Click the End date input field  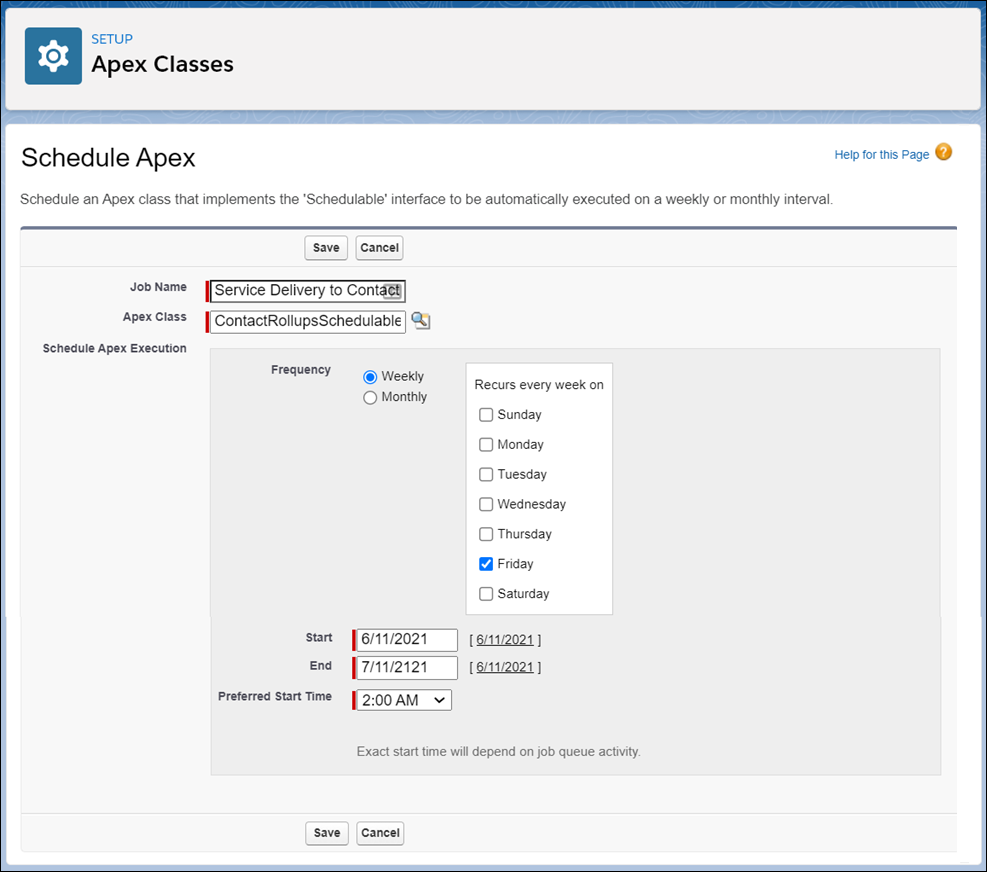[x=407, y=668]
